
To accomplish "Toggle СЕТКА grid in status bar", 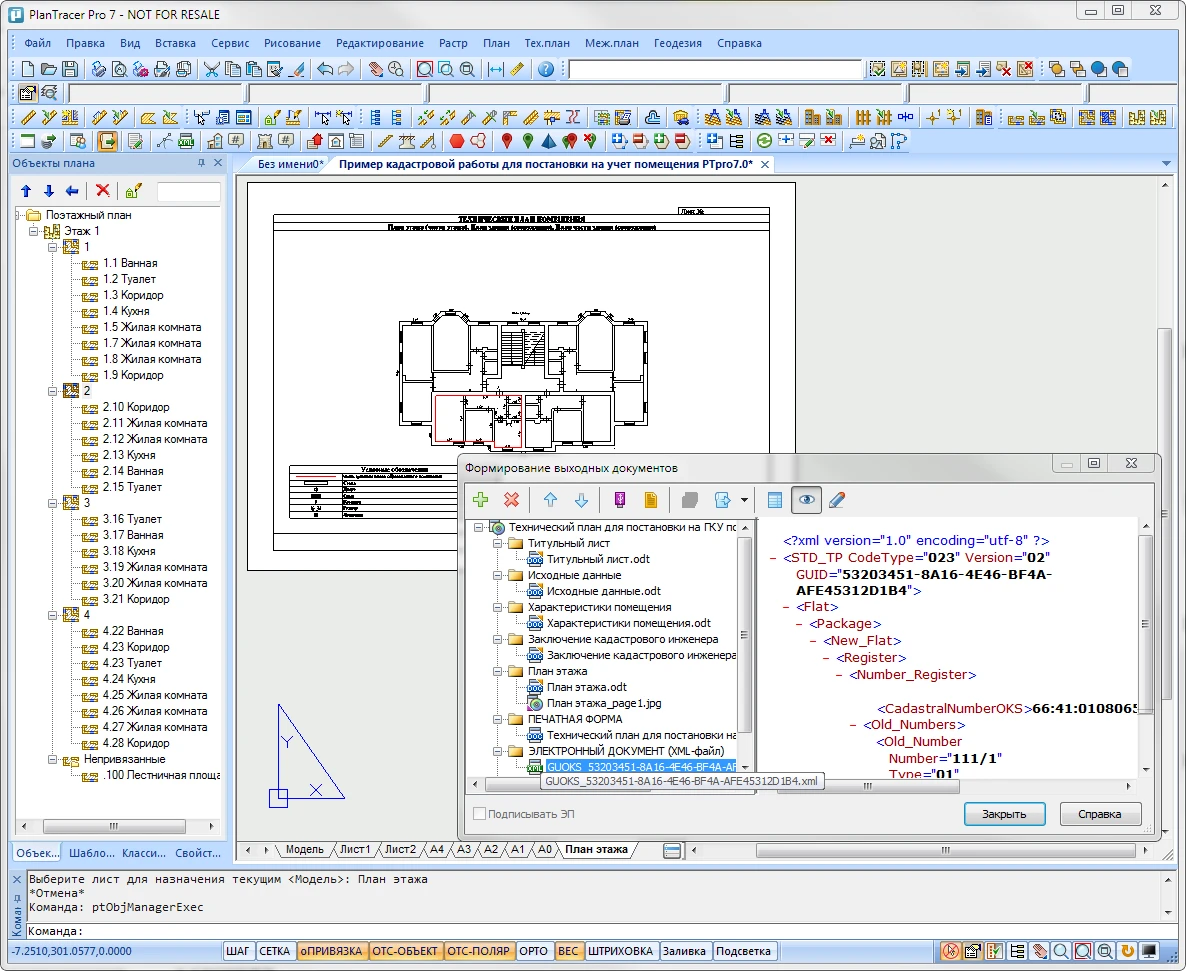I will click(x=274, y=951).
